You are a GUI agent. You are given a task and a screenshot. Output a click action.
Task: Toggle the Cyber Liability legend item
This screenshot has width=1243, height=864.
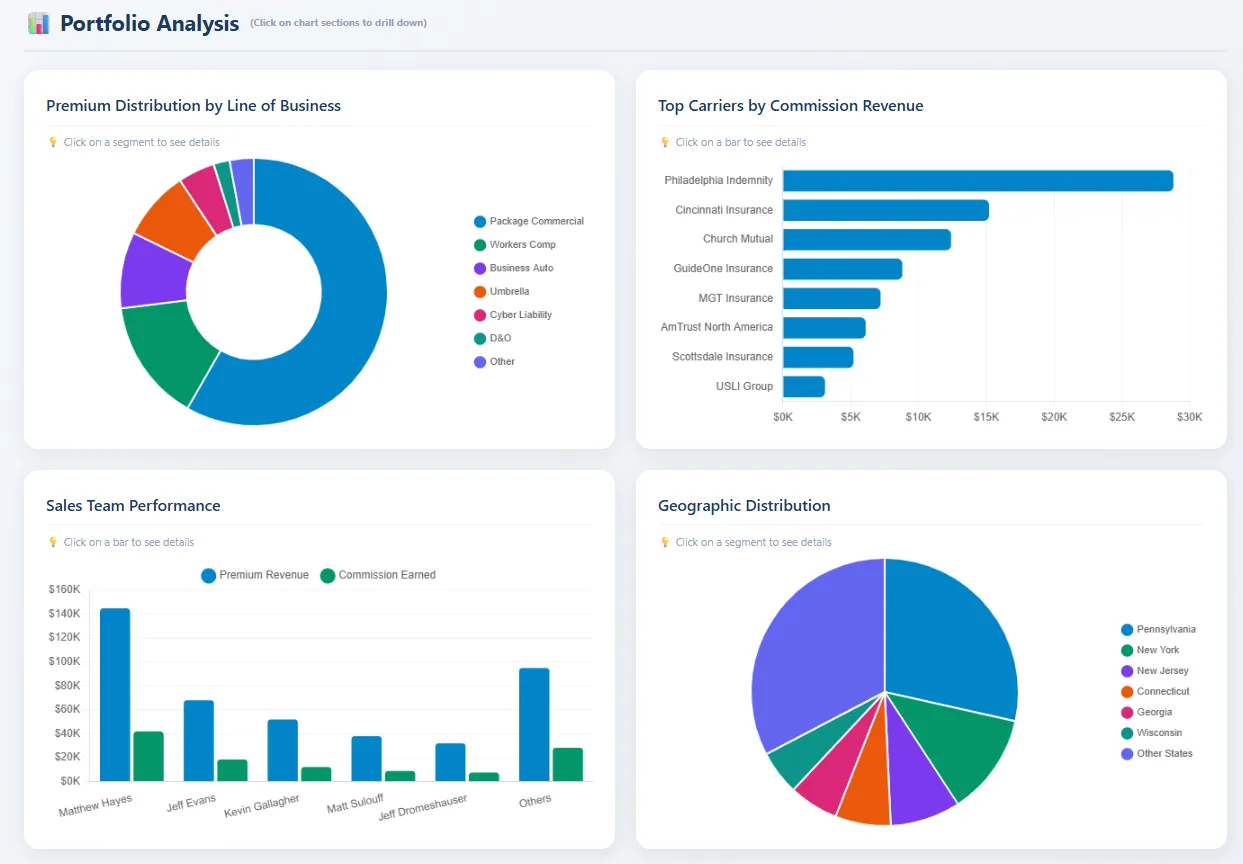click(520, 315)
